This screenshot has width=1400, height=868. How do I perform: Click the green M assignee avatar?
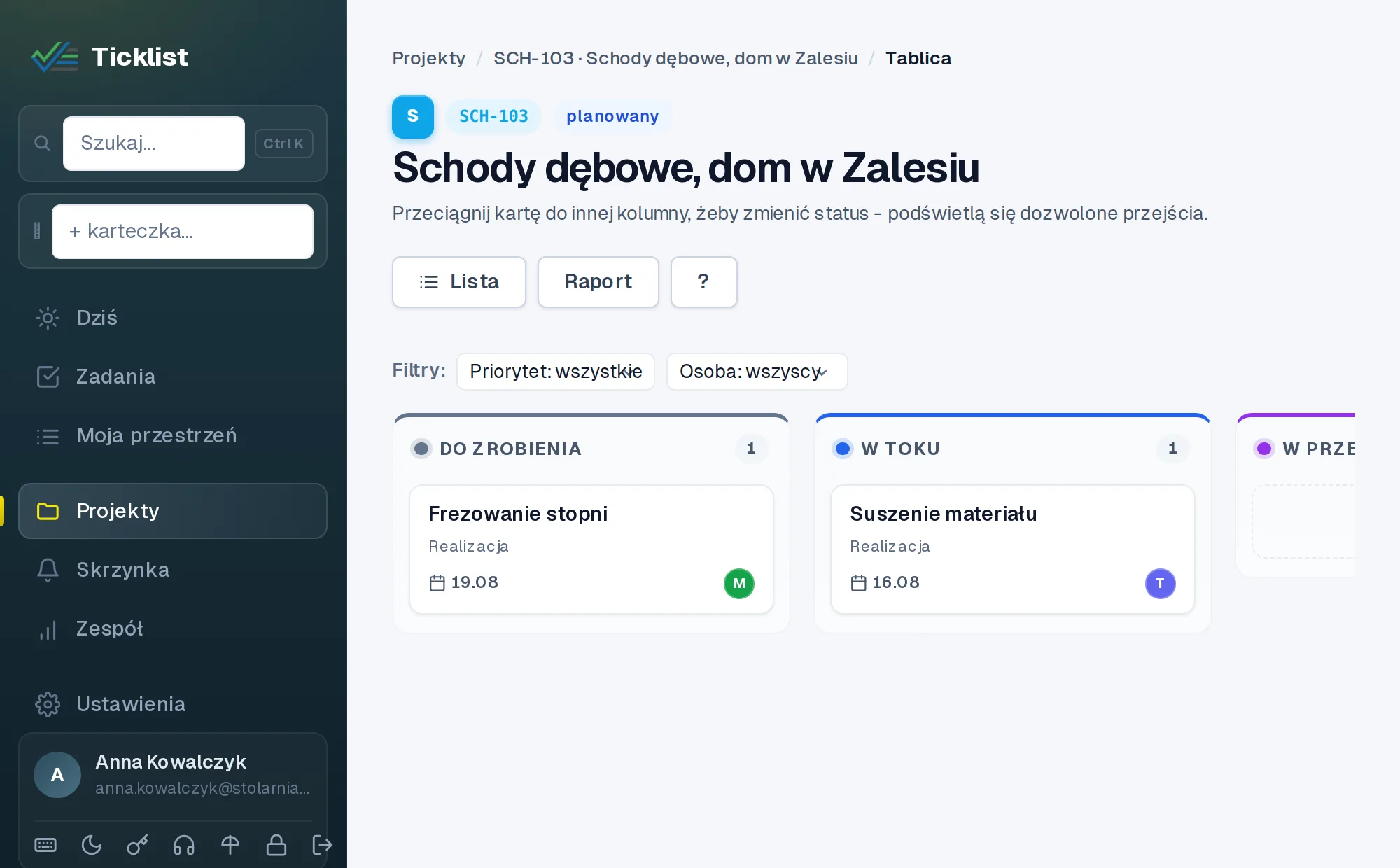(x=739, y=583)
